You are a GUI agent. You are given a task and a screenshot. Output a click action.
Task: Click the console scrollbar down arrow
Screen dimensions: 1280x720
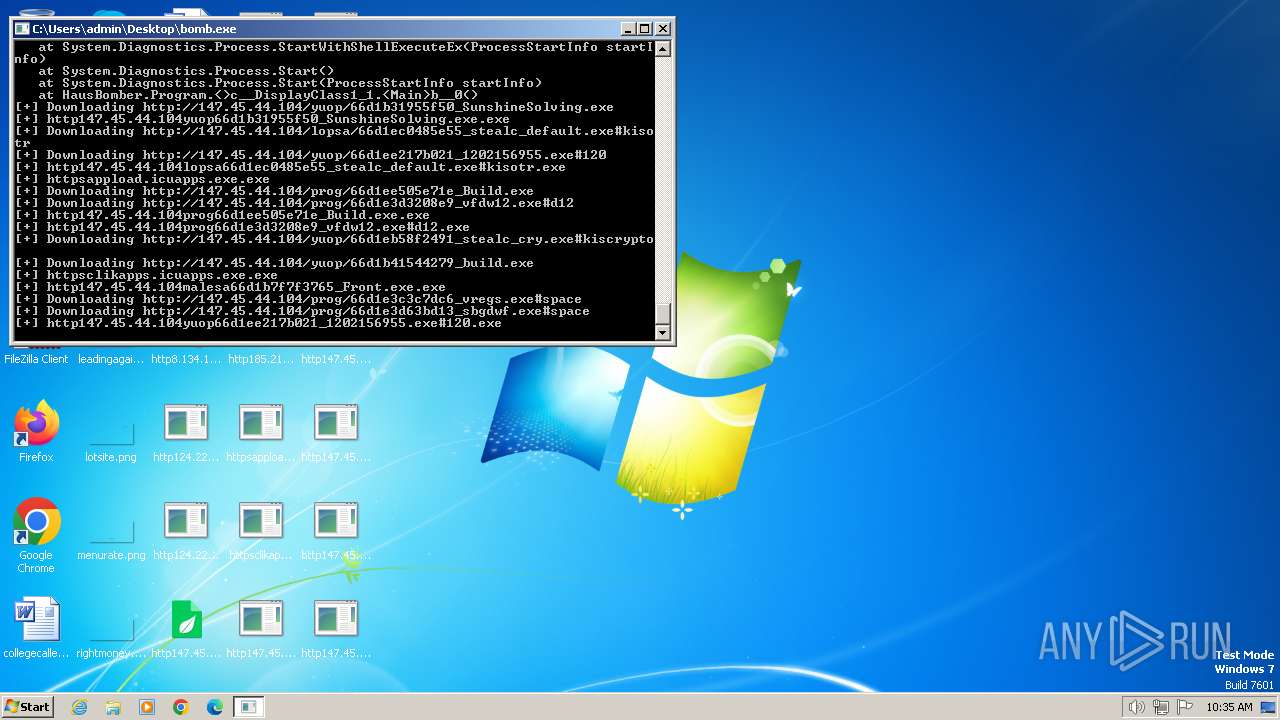[x=662, y=332]
